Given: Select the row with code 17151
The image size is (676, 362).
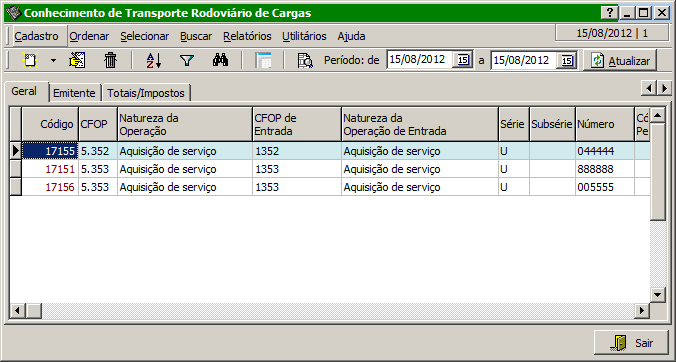Looking at the screenshot, I should [330, 169].
